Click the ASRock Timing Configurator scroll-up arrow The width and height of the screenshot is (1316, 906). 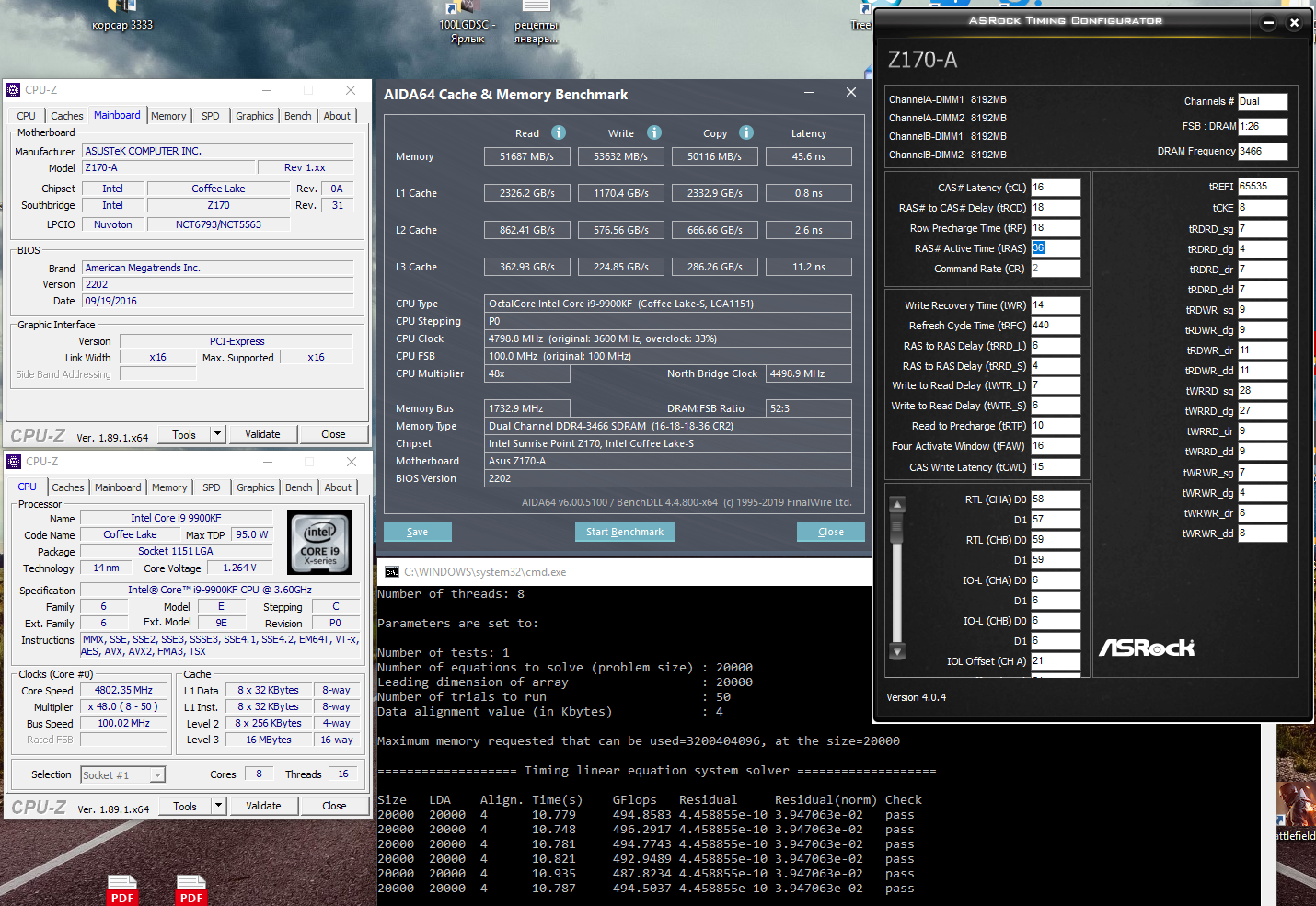click(897, 504)
